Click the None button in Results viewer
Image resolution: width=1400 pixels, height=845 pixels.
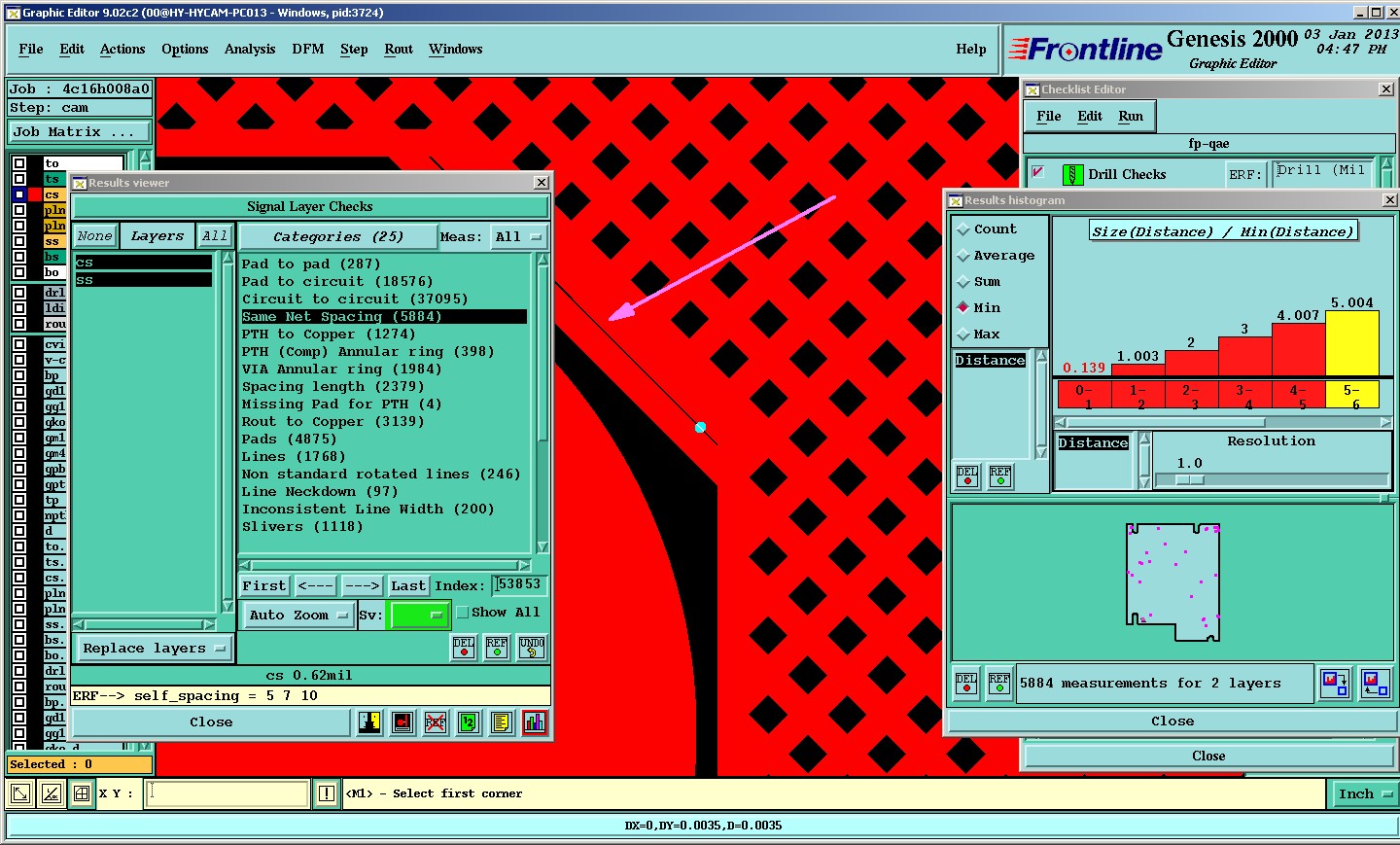(x=95, y=235)
